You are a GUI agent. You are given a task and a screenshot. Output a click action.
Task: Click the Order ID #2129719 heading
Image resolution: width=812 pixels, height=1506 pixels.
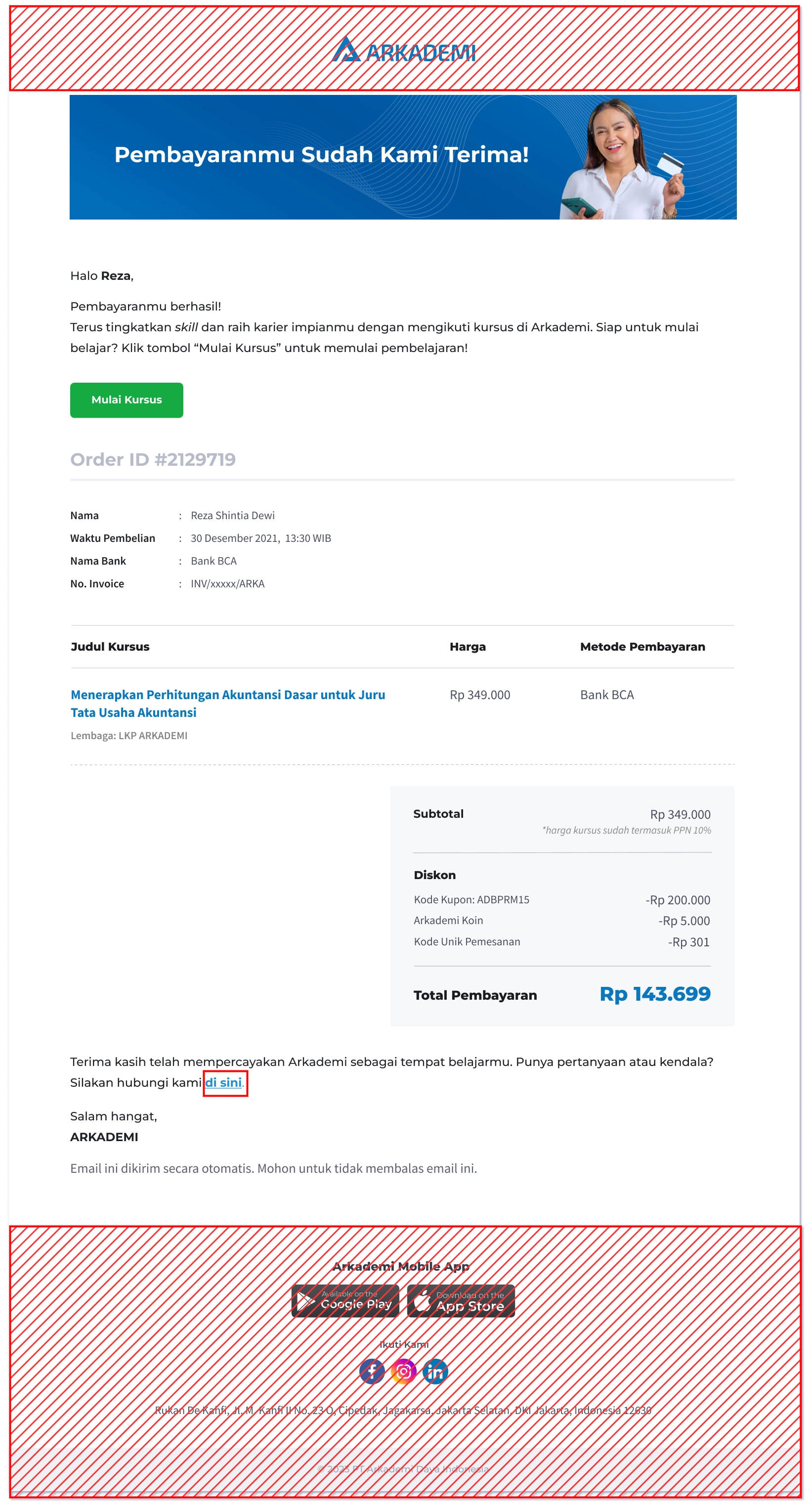(153, 459)
